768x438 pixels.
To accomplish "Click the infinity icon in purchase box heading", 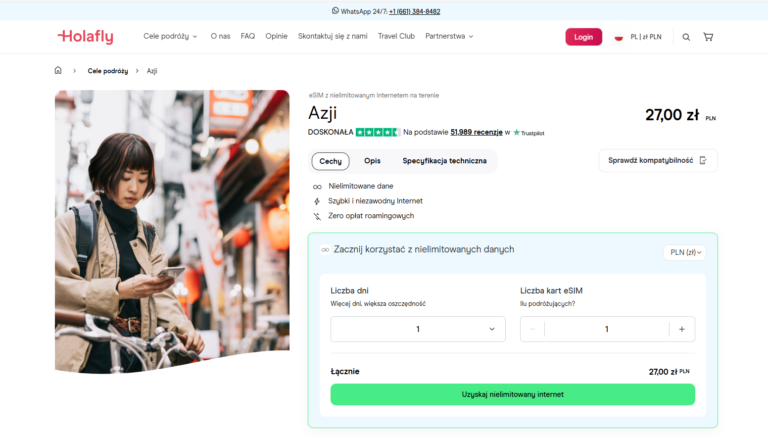I will (x=325, y=250).
